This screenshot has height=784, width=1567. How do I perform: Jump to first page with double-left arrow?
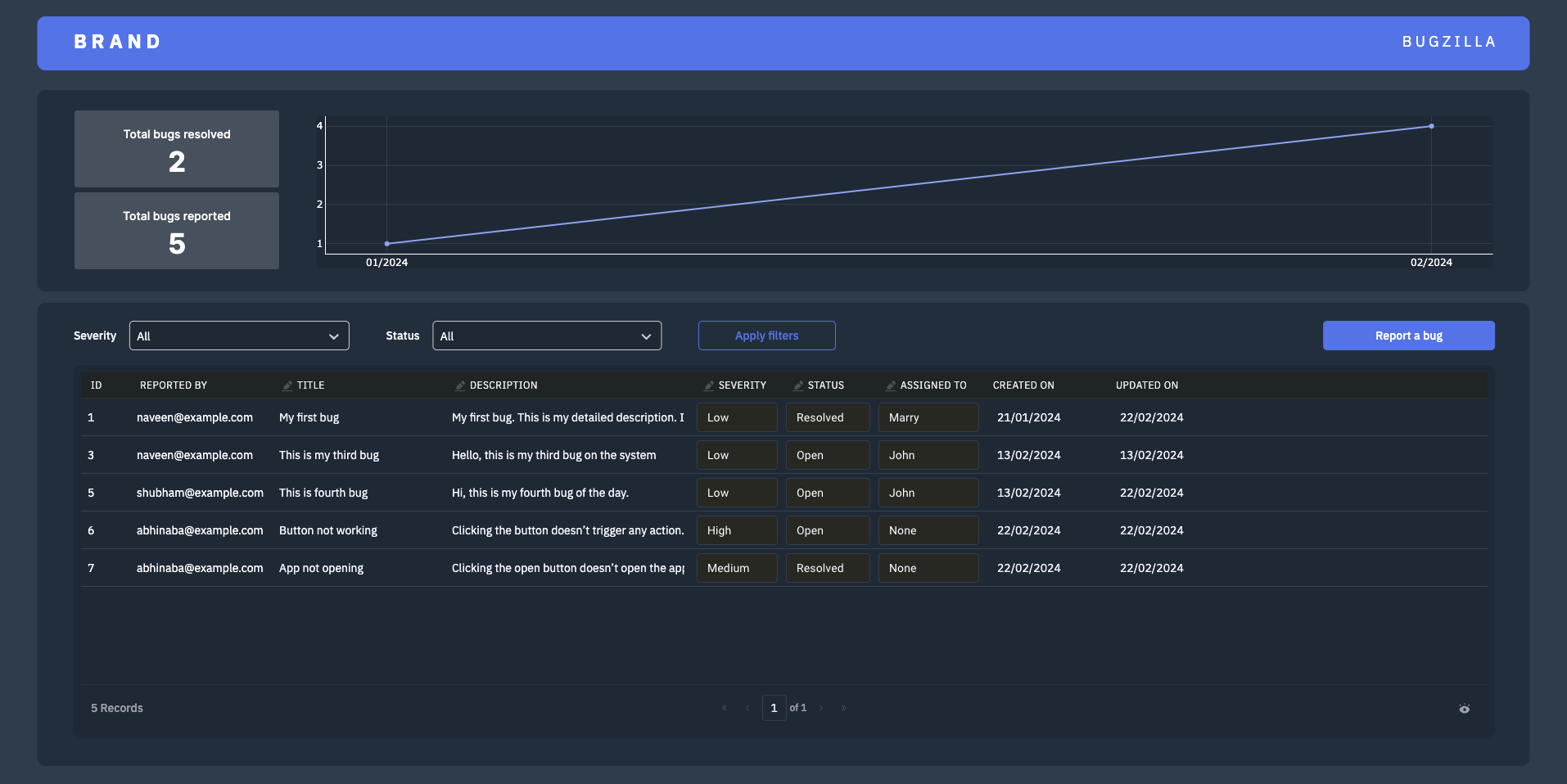tap(725, 708)
